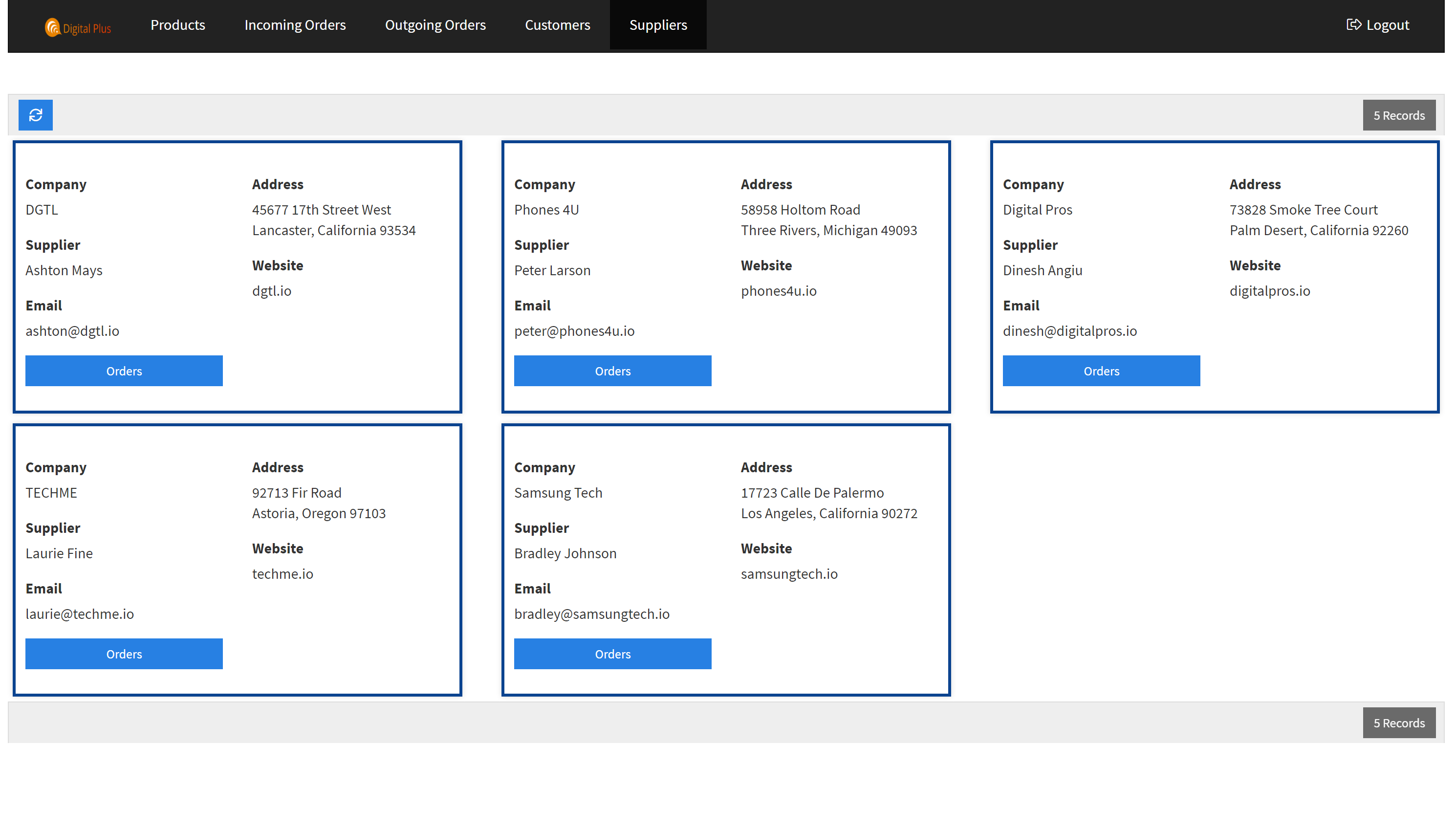Click the techme.io website text

[x=282, y=574]
